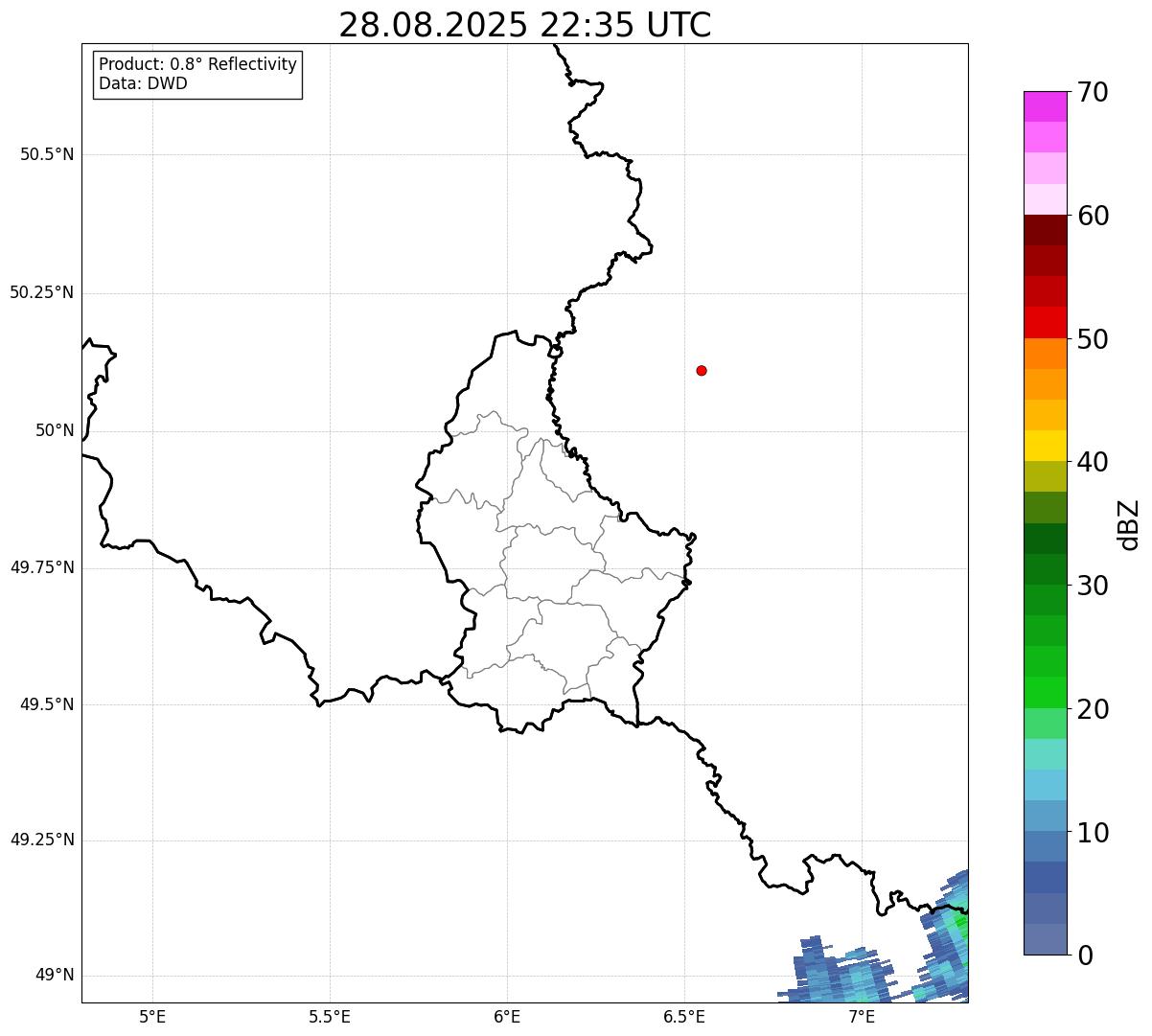Screen dimensions: 1152x1036
Task: Click the 5.5°E longitude label
Action: point(330,1016)
